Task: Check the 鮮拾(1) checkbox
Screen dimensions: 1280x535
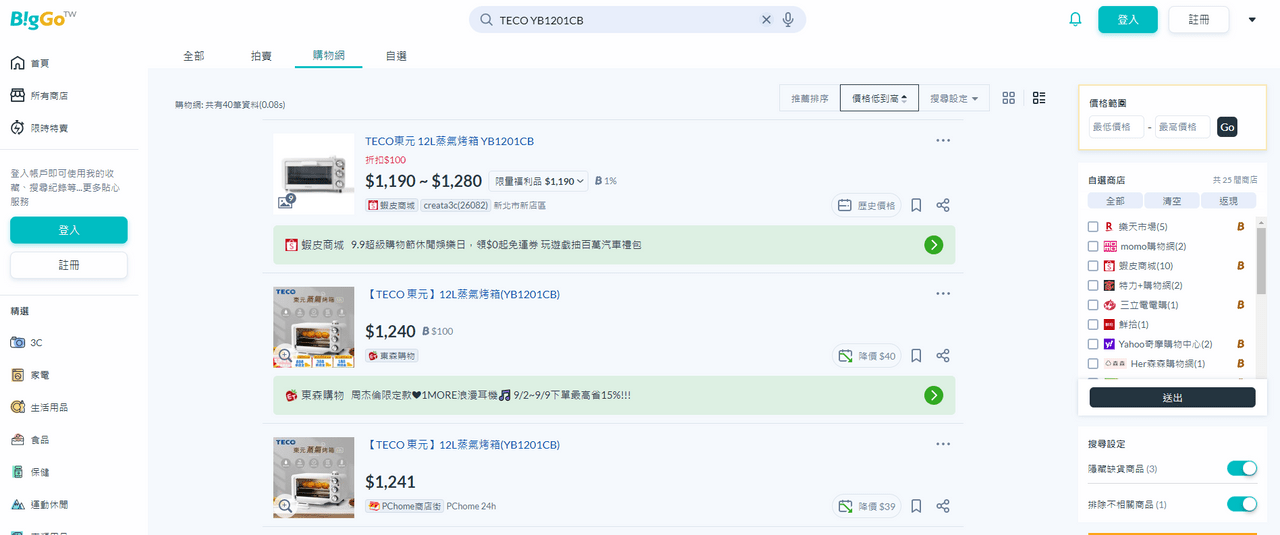Action: coord(1093,324)
